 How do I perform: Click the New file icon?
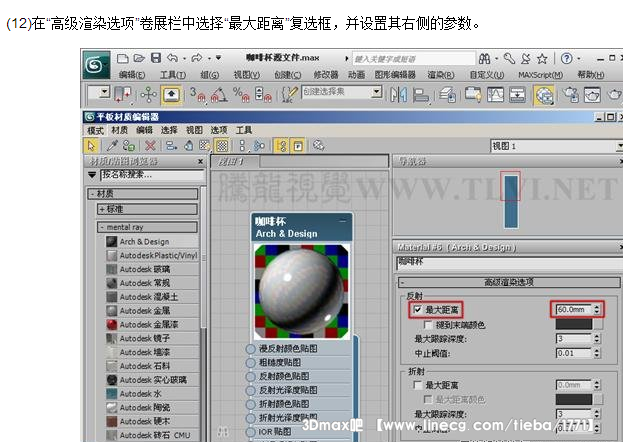click(123, 58)
